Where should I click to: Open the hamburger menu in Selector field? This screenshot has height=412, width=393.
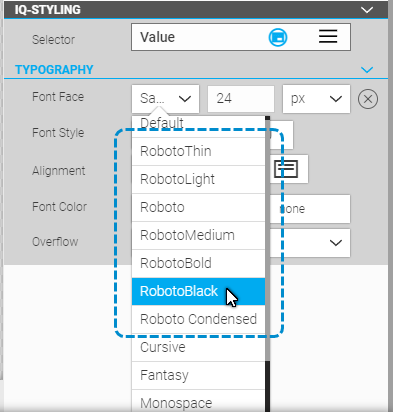(x=328, y=36)
